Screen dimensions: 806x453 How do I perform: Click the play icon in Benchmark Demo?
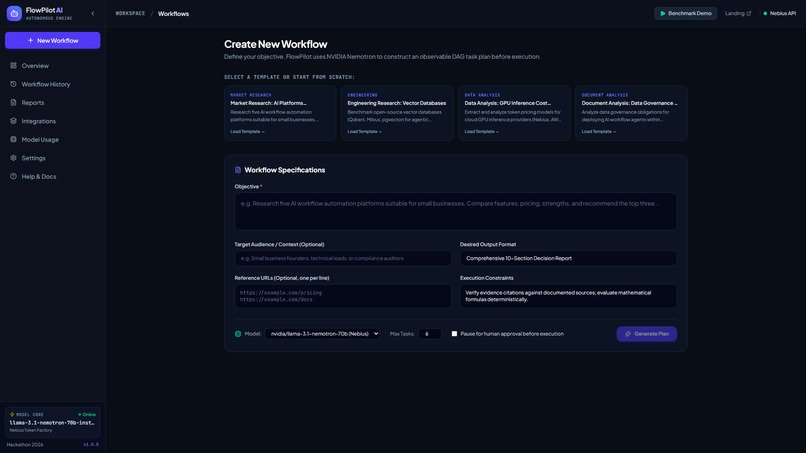[x=663, y=13]
